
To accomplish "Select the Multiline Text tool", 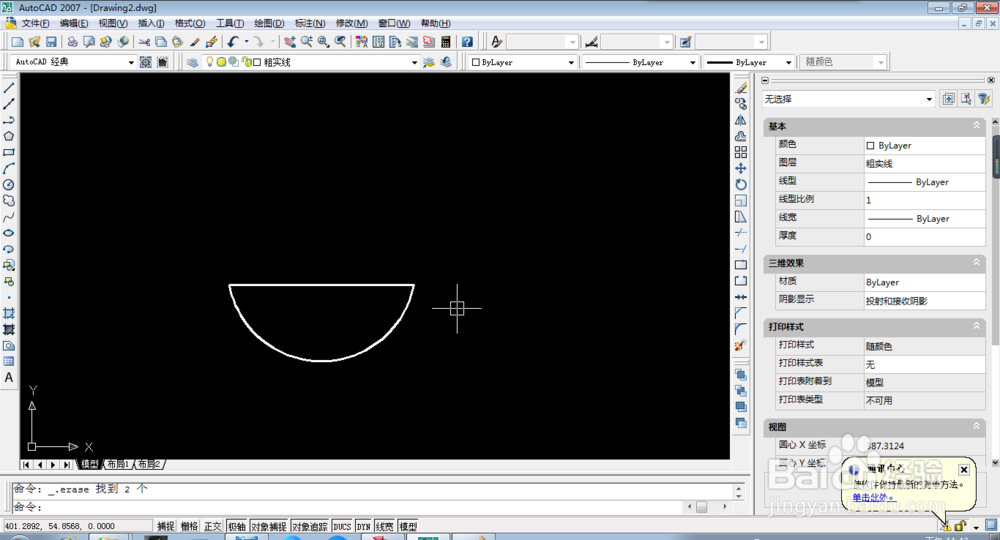I will pos(9,377).
